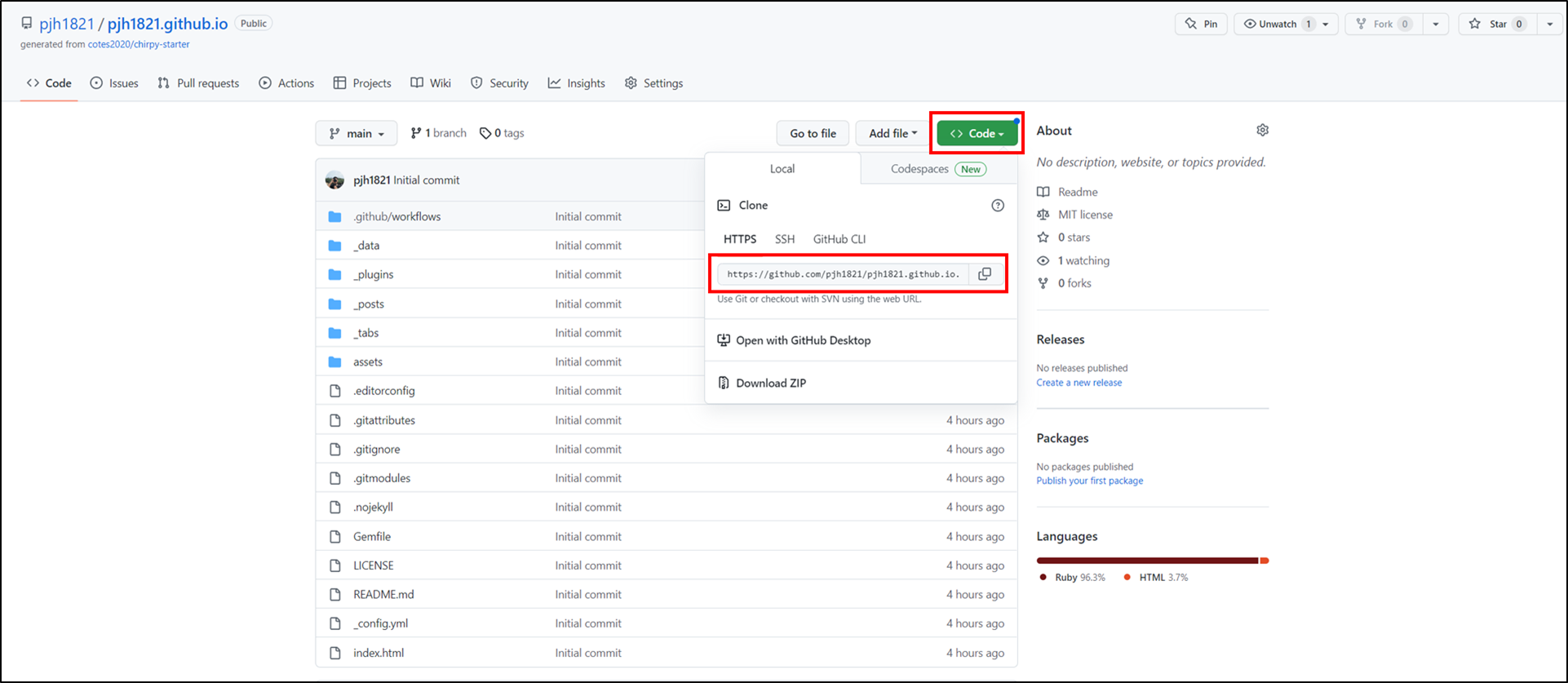Open the Pull requests tab
The image size is (1568, 683).
pyautogui.click(x=198, y=83)
